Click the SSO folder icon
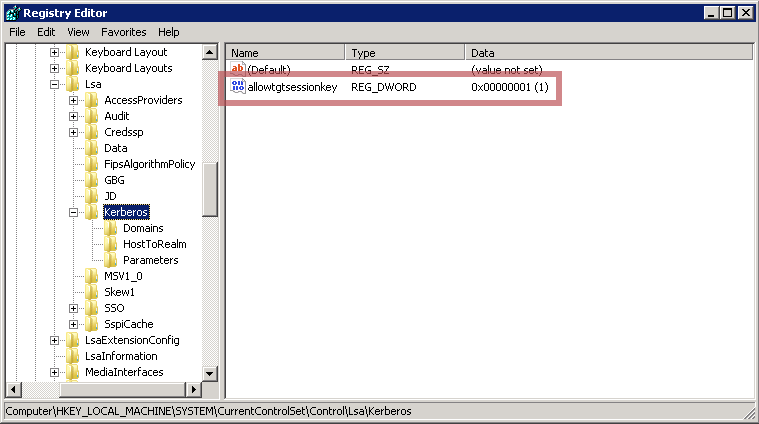The width and height of the screenshot is (759, 424). pyautogui.click(x=91, y=307)
